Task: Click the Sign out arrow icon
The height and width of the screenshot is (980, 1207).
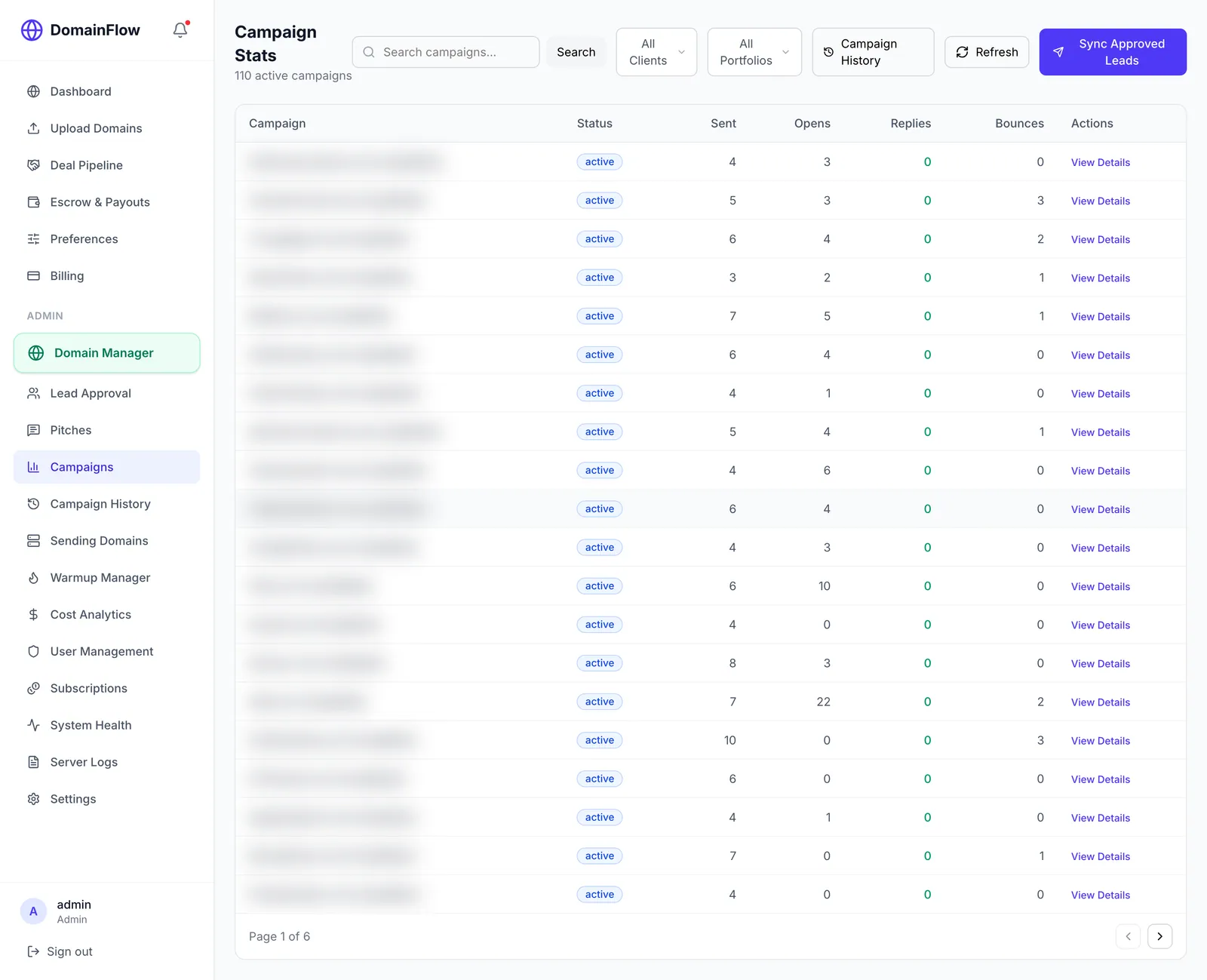Action: 33,952
